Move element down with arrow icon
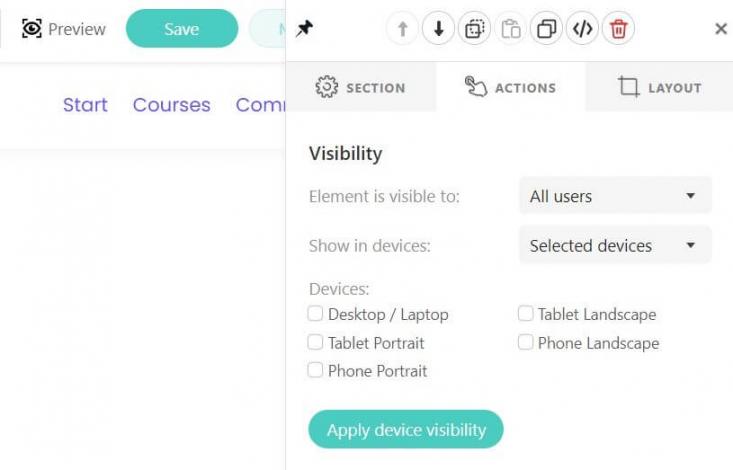Image resolution: width=733 pixels, height=470 pixels. tap(438, 29)
